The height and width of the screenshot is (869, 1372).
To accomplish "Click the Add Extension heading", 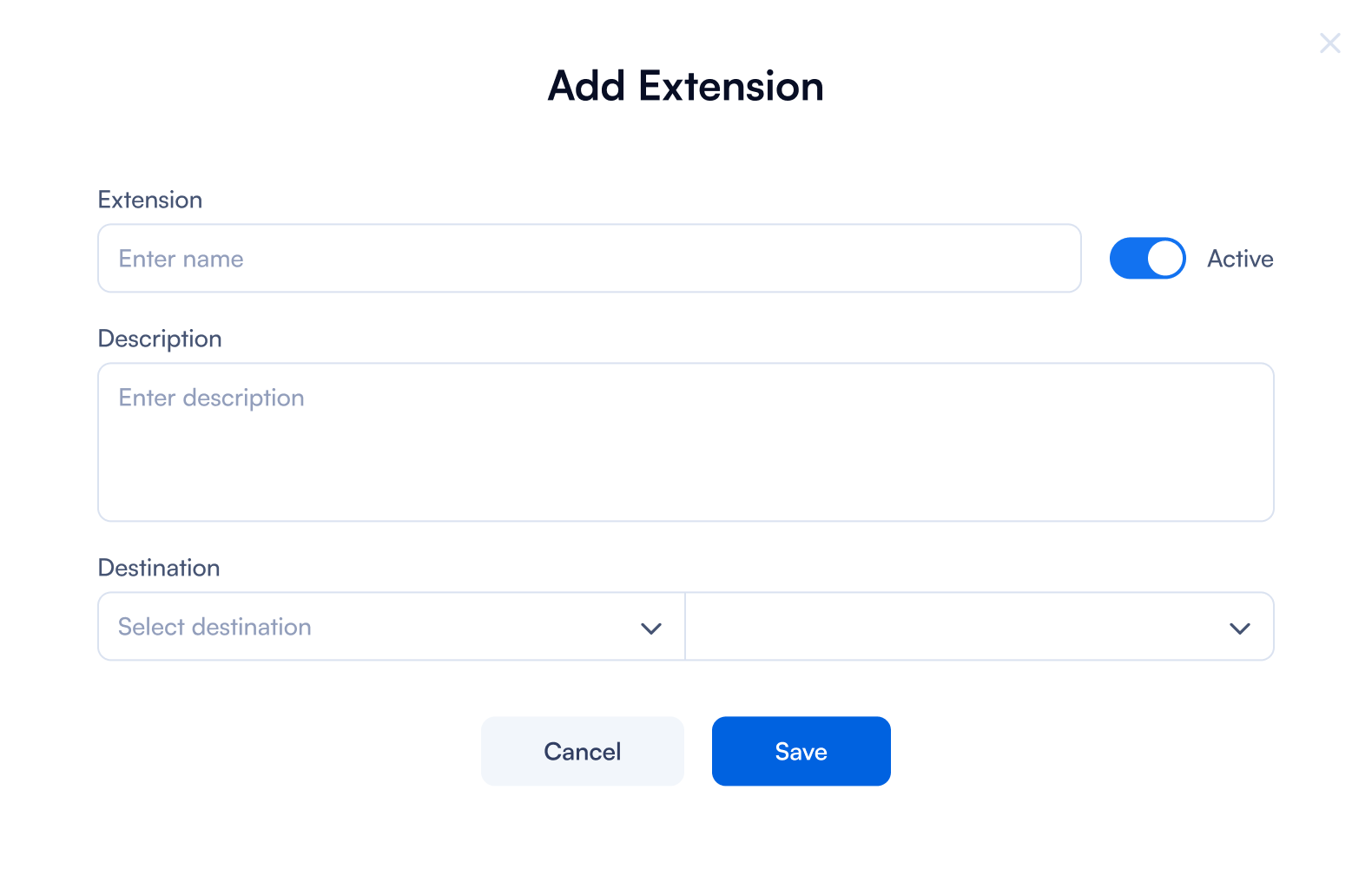I will [685, 86].
